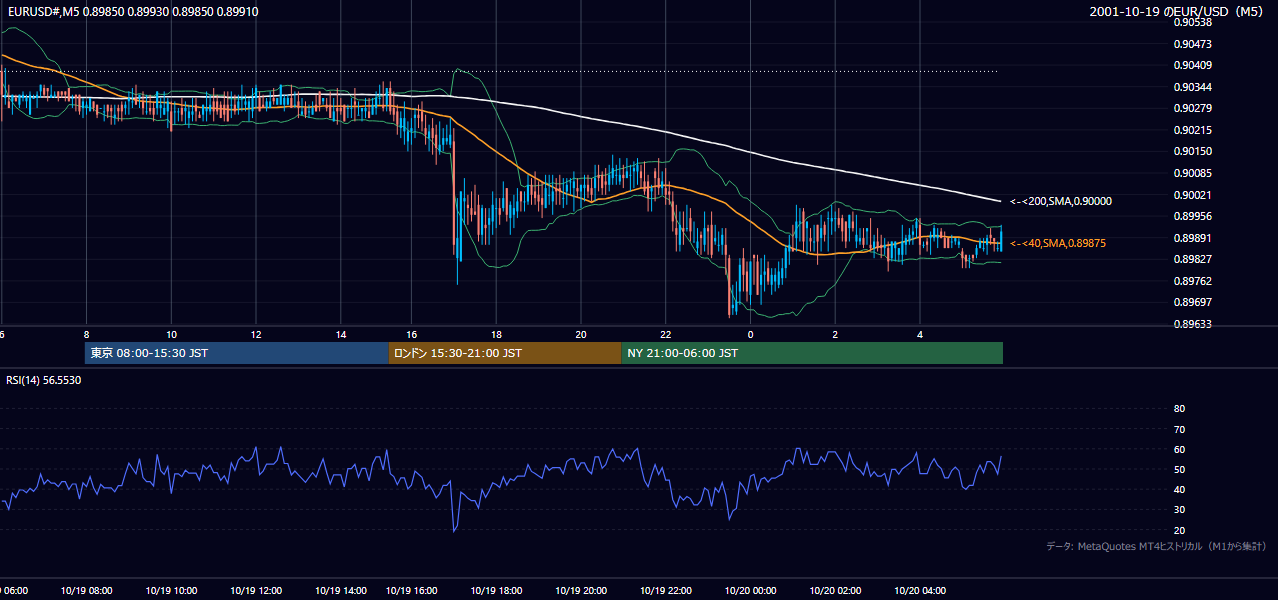Click the RSI 20 level label
Screen dimensions: 1278x600
point(1179,530)
